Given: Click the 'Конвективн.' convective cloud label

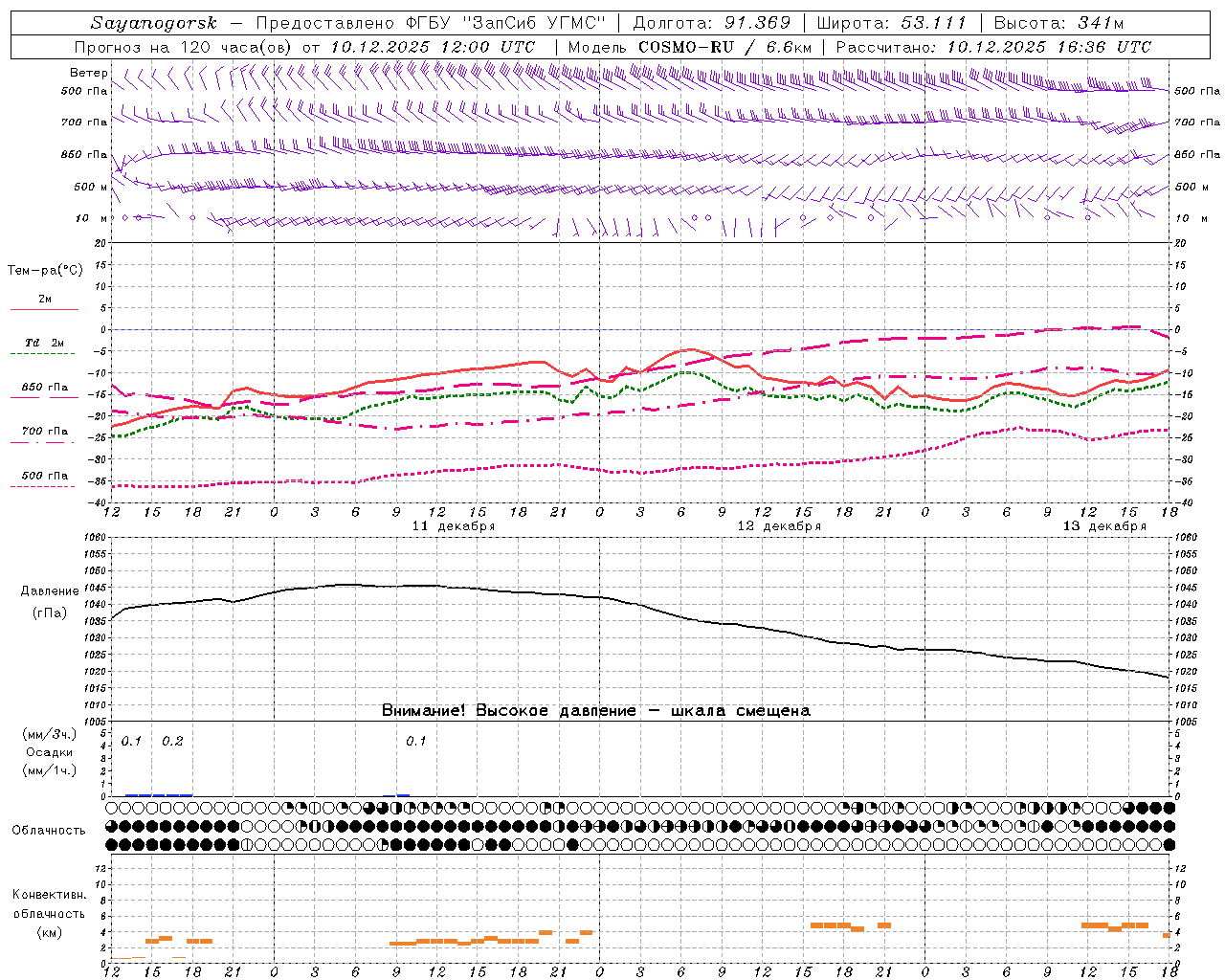Looking at the screenshot, I should [x=49, y=895].
